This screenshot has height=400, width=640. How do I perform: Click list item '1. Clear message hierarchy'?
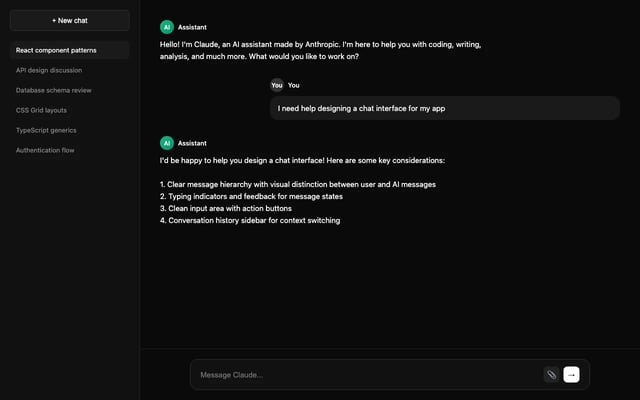[x=298, y=184]
